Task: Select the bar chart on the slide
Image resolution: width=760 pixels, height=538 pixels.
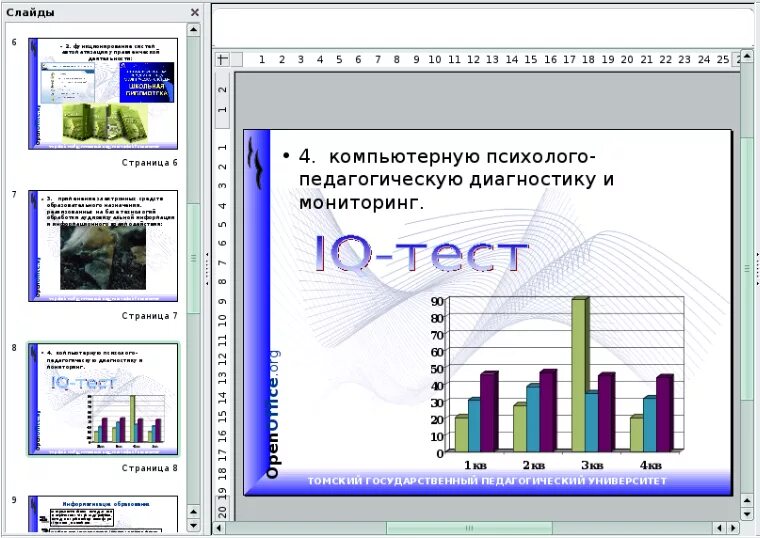Action: tap(556, 383)
